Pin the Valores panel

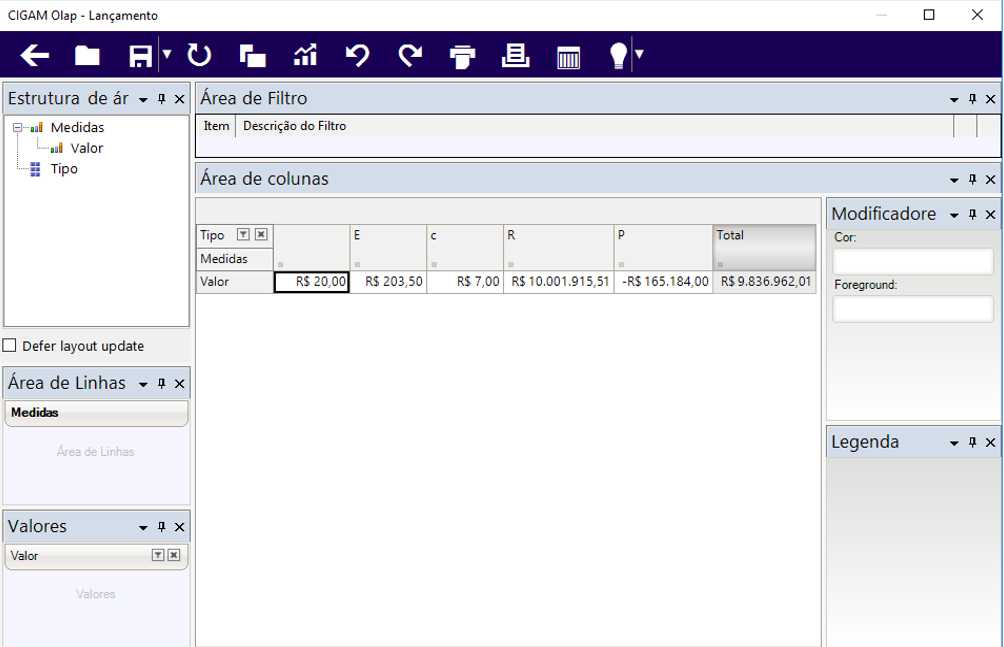pos(161,527)
